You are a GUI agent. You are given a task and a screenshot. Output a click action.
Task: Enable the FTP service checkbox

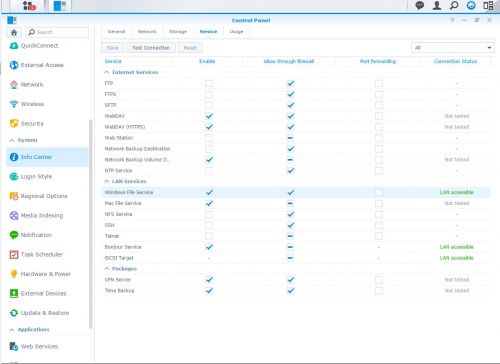tap(209, 83)
